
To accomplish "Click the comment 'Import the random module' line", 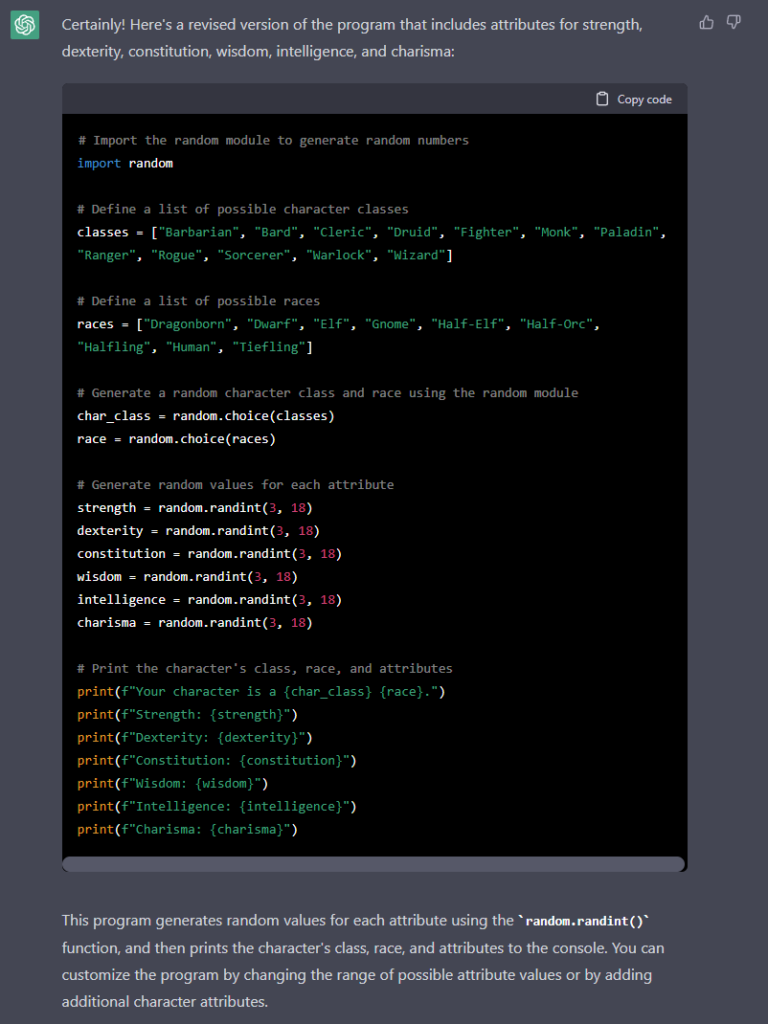I will point(273,140).
